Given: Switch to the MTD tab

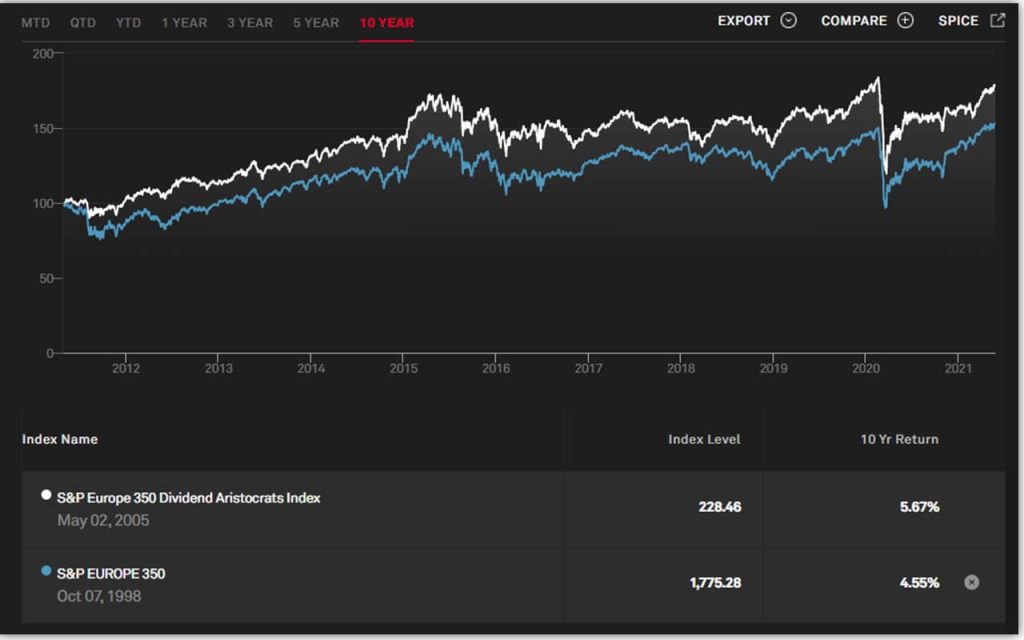Looking at the screenshot, I should pos(35,23).
